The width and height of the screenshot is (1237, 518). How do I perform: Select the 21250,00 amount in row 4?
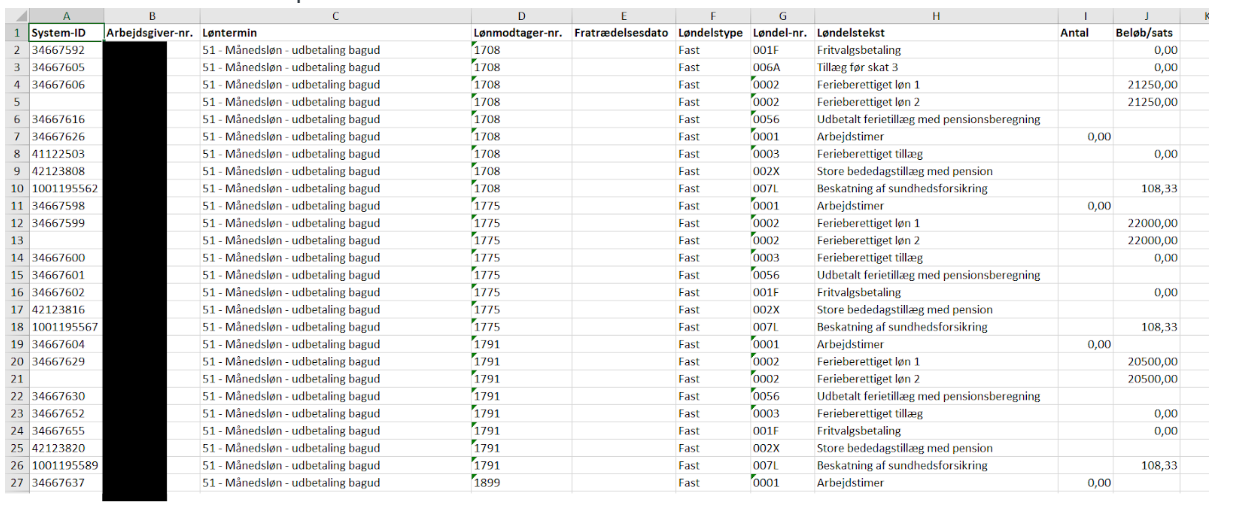pyautogui.click(x=1146, y=85)
